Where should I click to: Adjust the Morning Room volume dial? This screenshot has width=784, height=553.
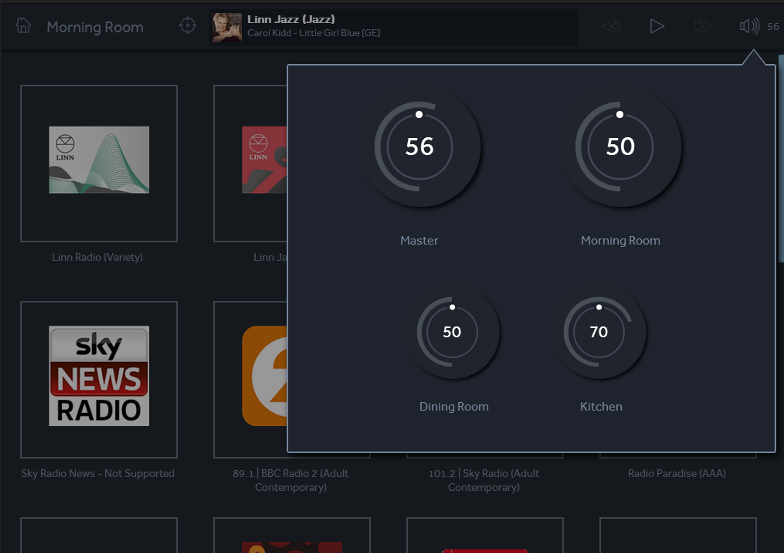coord(620,147)
